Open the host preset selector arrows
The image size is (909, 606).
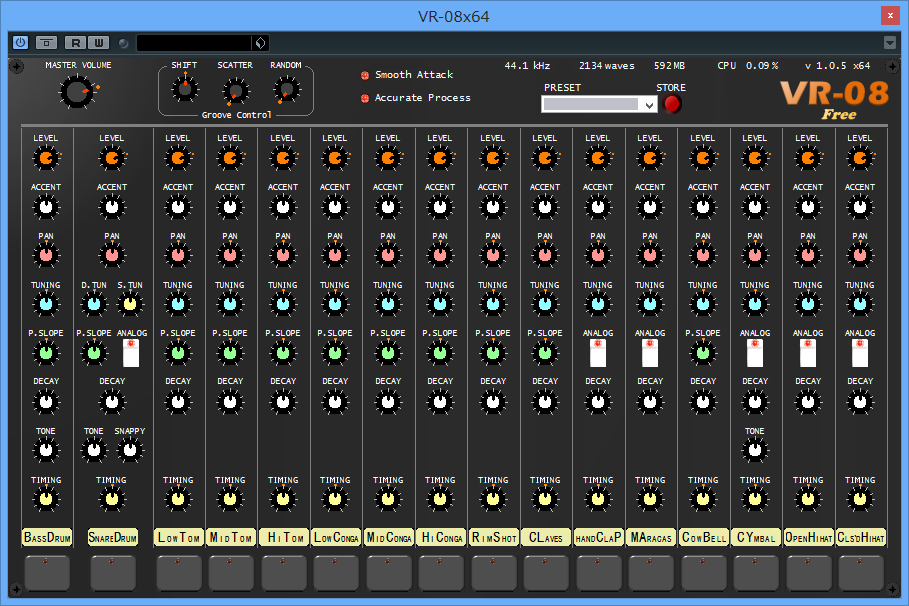[x=260, y=42]
